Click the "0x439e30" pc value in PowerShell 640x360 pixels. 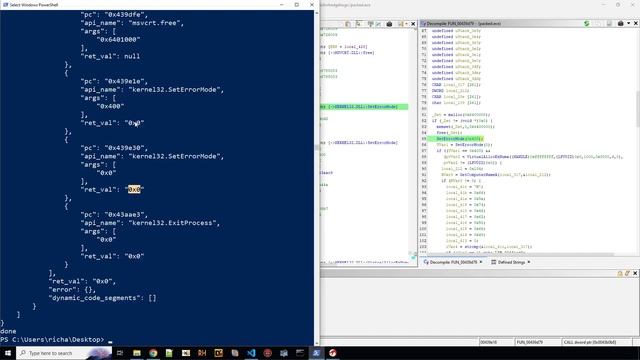click(x=126, y=148)
